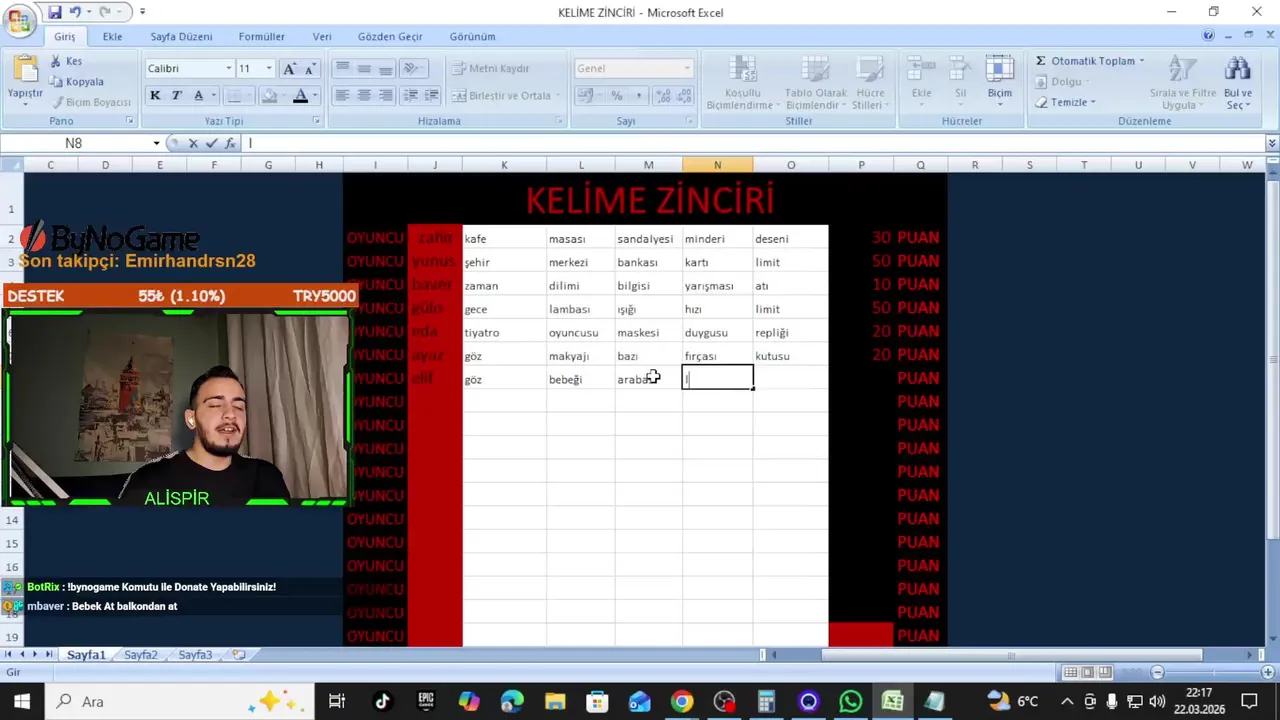This screenshot has width=1280, height=720.
Task: Click into the formula bar input
Action: (753, 143)
